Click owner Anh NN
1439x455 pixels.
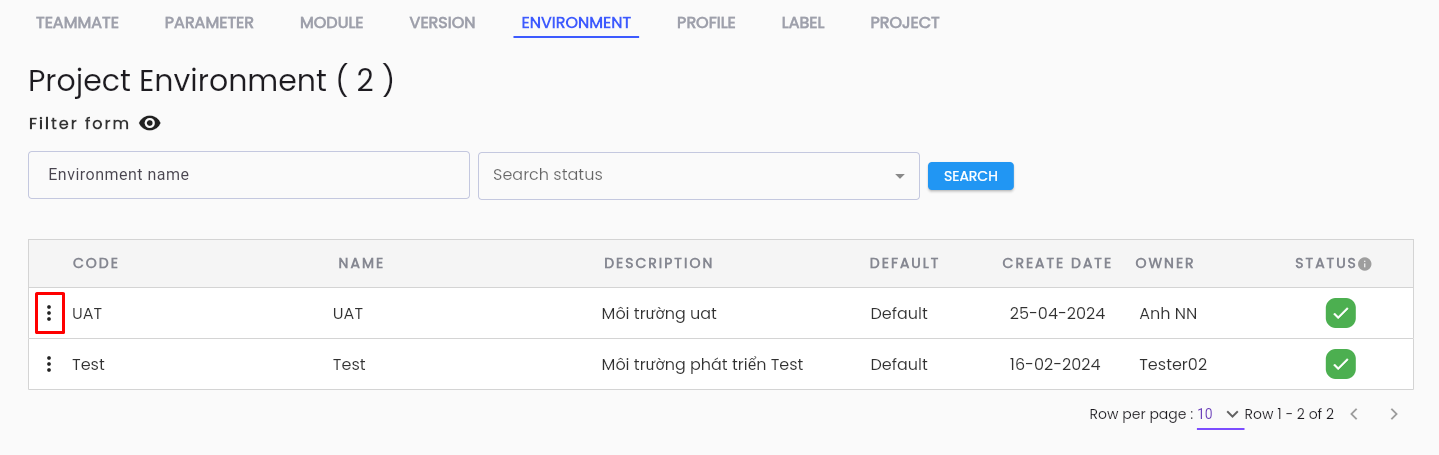point(1168,314)
